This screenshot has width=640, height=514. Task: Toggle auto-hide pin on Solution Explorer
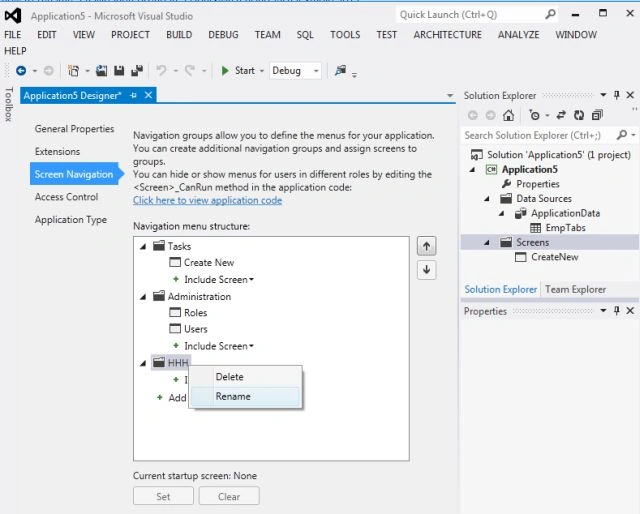[x=616, y=95]
